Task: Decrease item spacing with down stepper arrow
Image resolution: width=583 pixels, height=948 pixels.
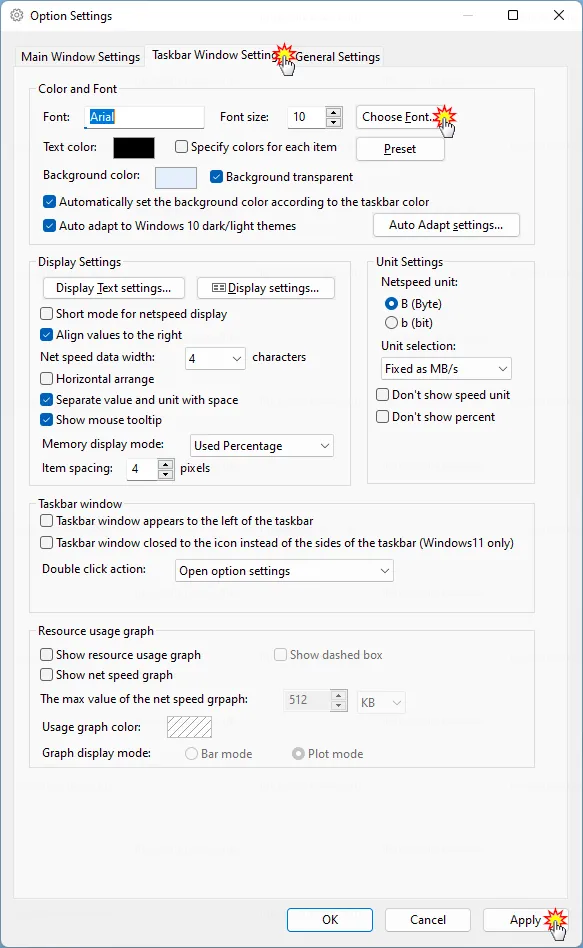Action: click(x=166, y=474)
